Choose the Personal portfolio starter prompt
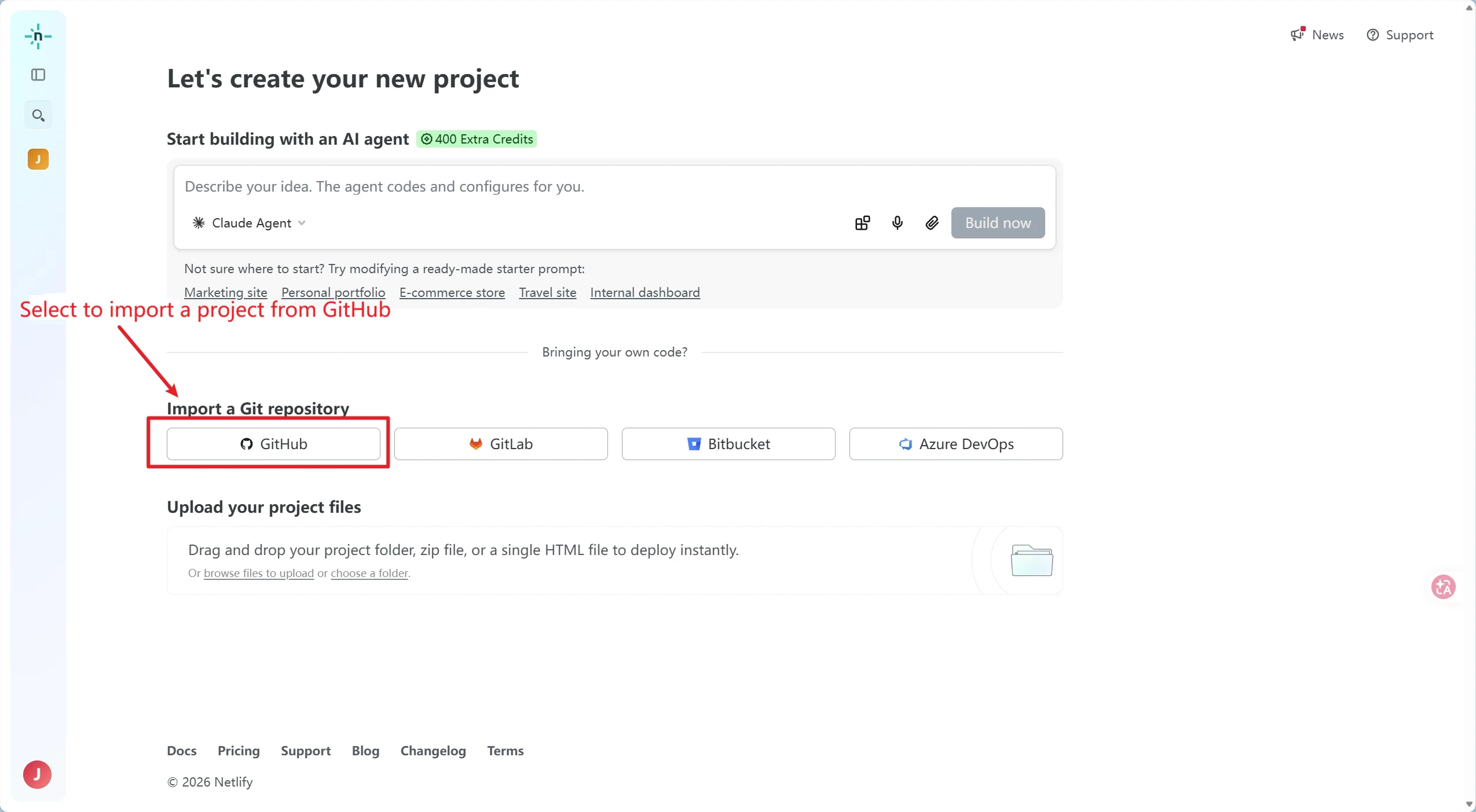Viewport: 1476px width, 812px height. tap(334, 292)
